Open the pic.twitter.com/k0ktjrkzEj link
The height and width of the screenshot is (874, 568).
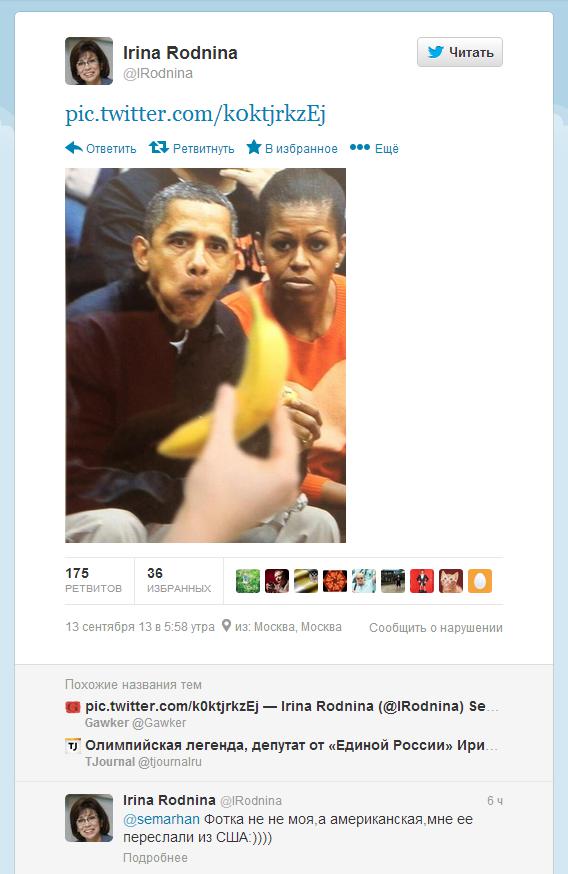click(195, 114)
